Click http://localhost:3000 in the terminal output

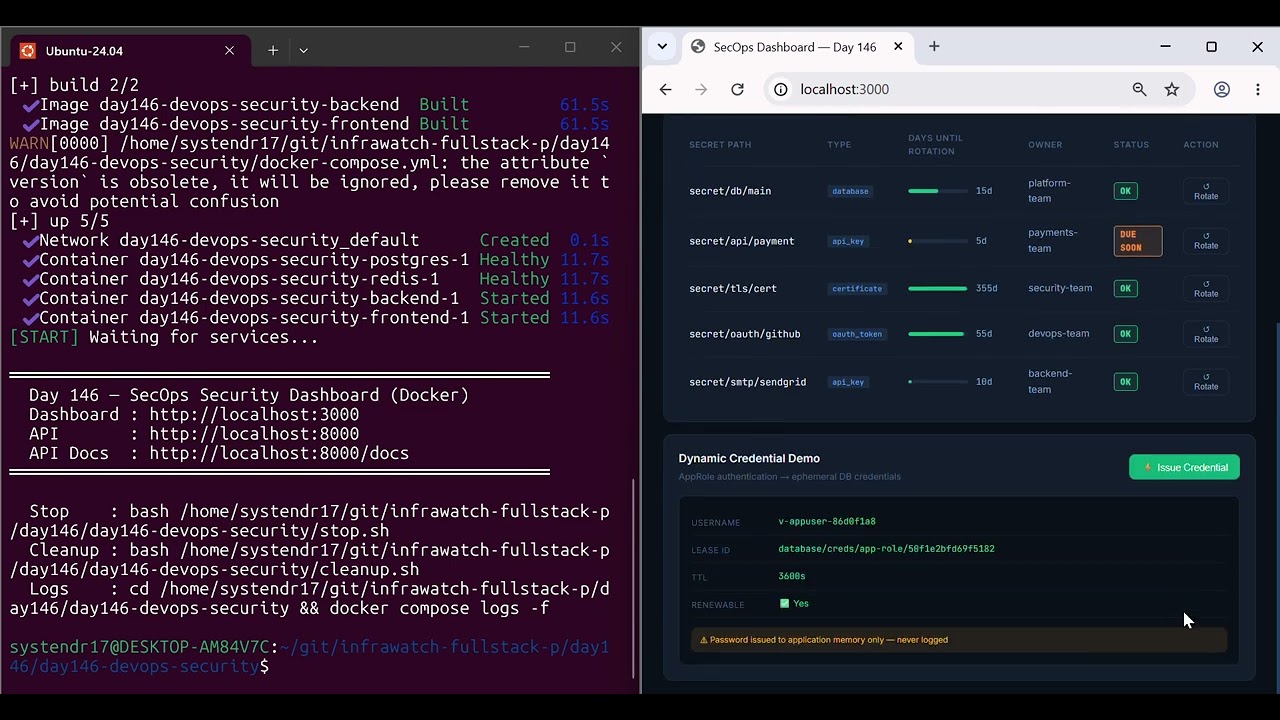point(254,414)
